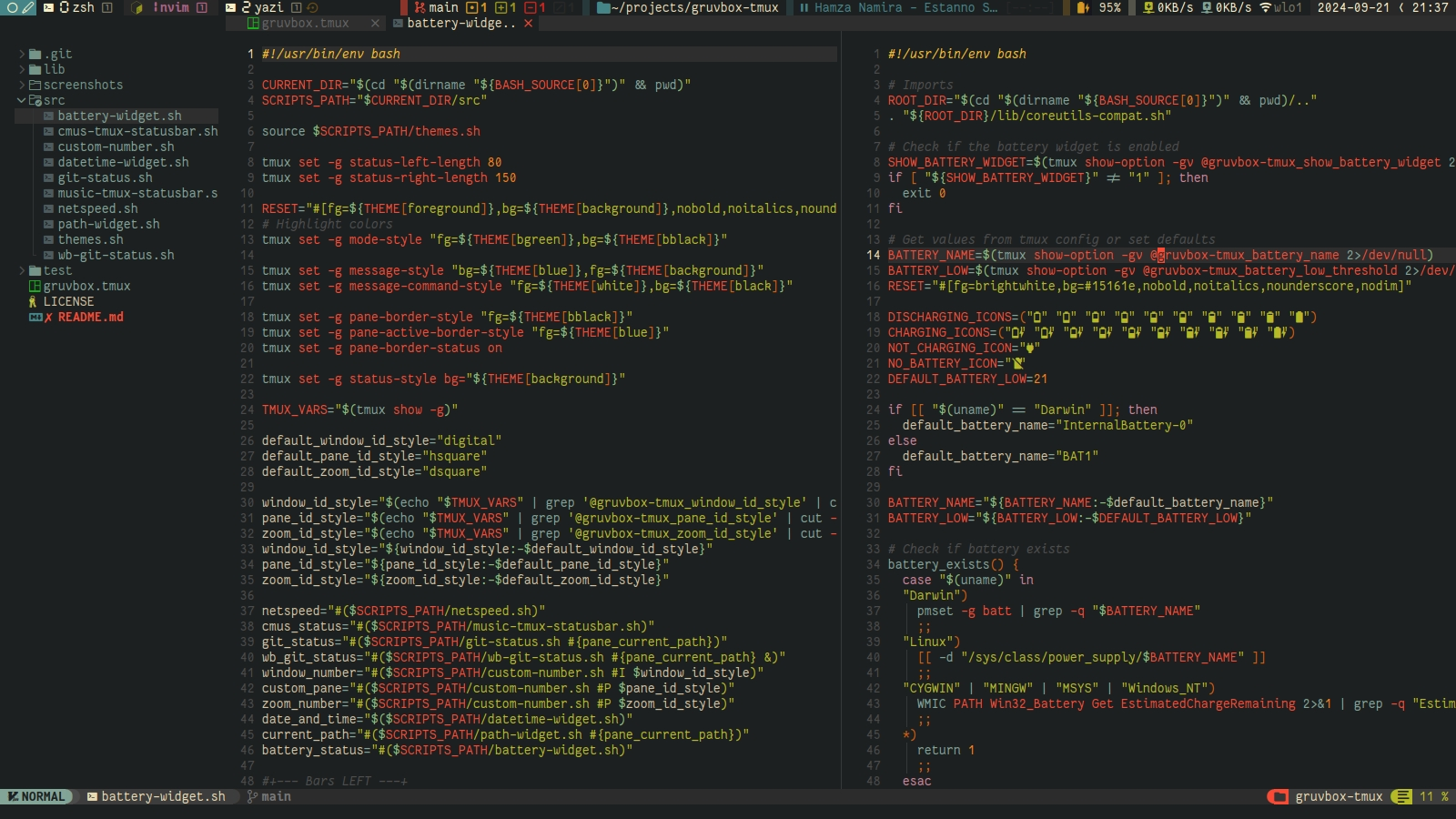Viewport: 1456px width, 819px height.
Task: Click the battery charging icon
Action: coord(1083,7)
